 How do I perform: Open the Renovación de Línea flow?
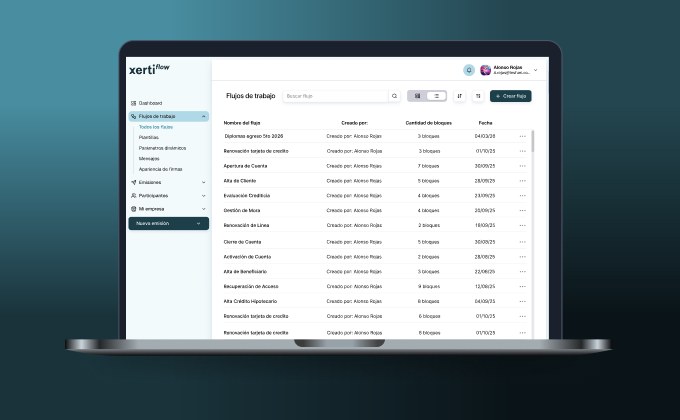pos(246,226)
